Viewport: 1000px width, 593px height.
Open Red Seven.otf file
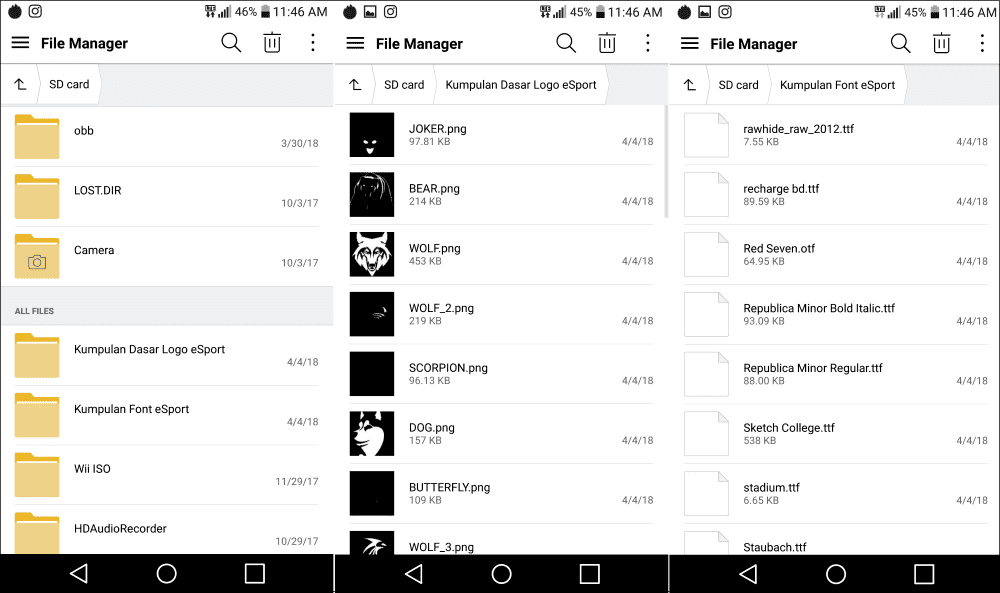click(835, 254)
